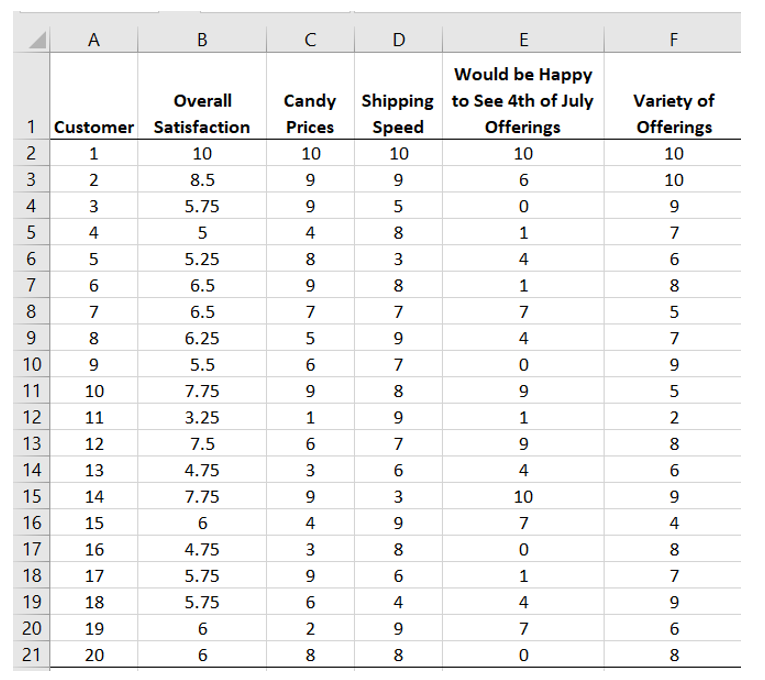Screen dimensions: 765x680
Task: Click the Shipping Speed header cell
Action: pos(398,96)
